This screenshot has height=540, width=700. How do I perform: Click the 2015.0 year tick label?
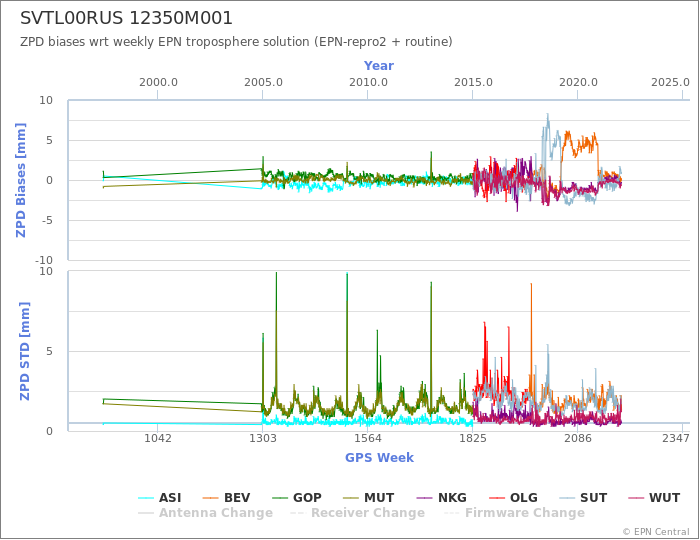473,83
